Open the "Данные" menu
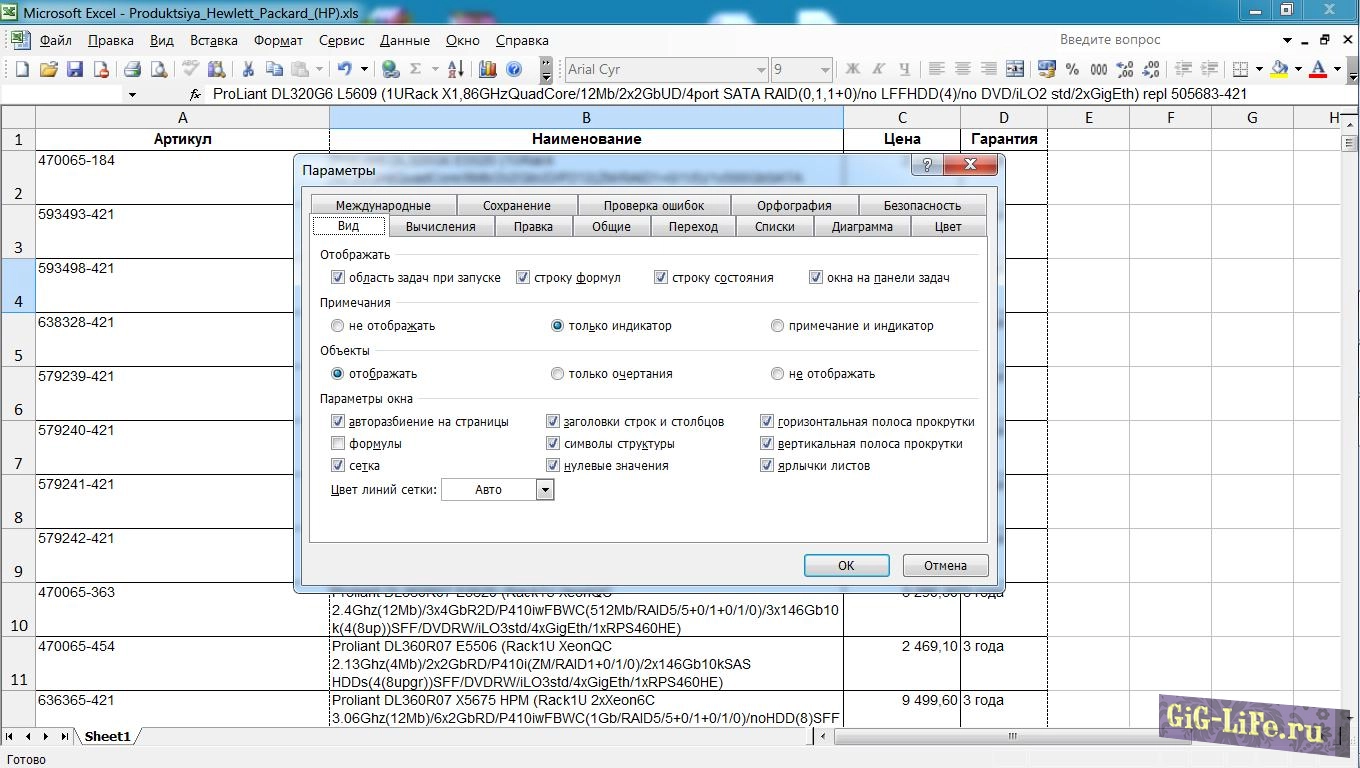Image resolution: width=1360 pixels, height=768 pixels. (x=404, y=40)
